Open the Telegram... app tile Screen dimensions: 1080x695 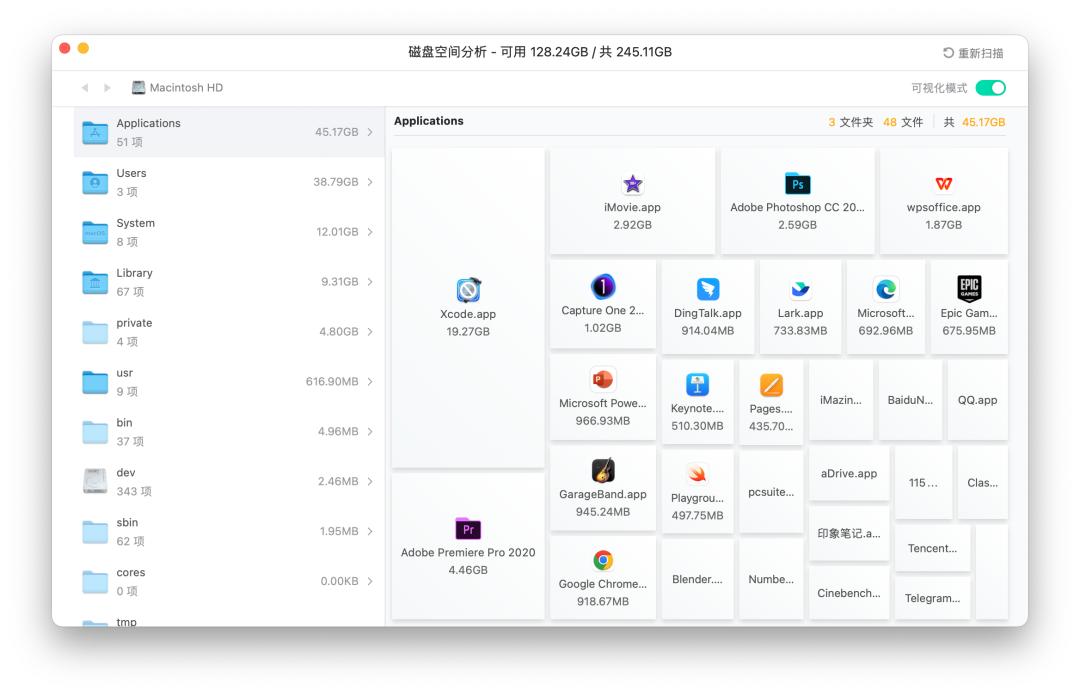932,598
